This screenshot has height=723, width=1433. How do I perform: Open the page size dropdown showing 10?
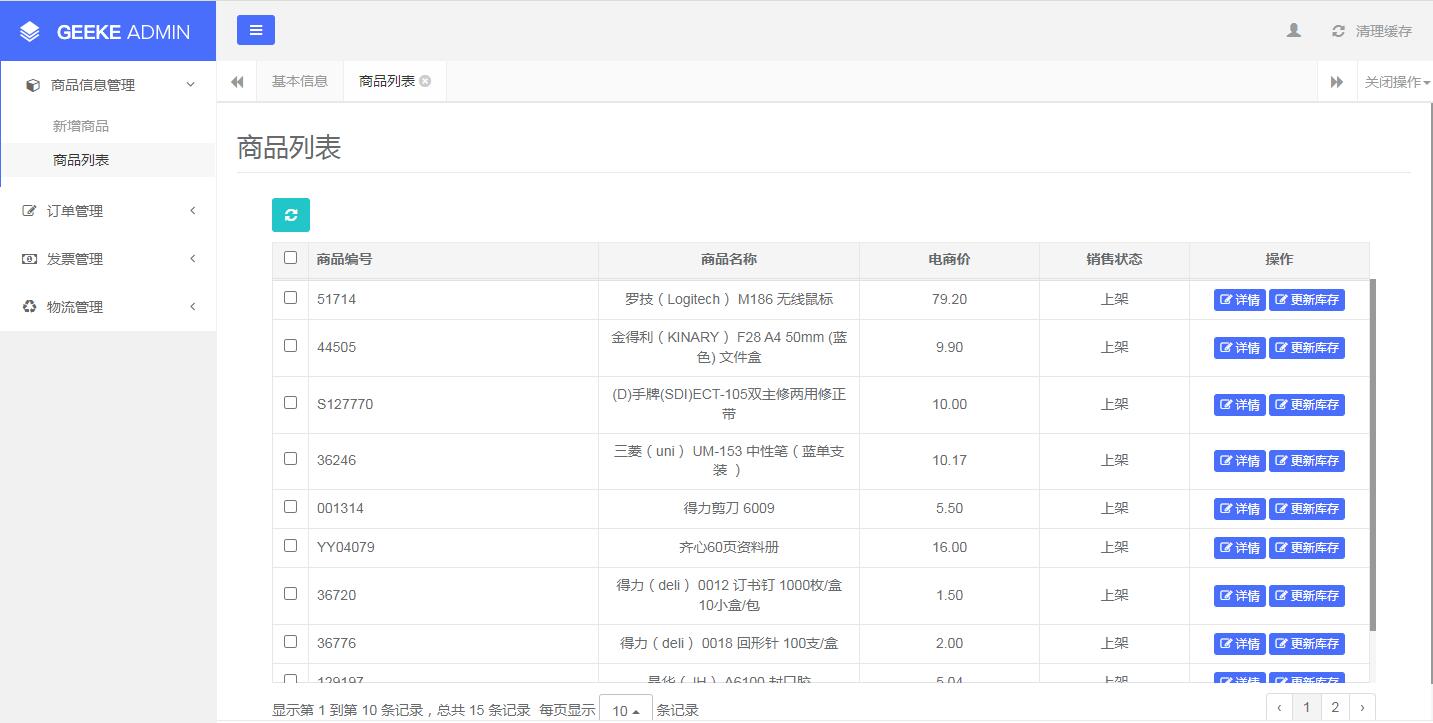pos(625,710)
